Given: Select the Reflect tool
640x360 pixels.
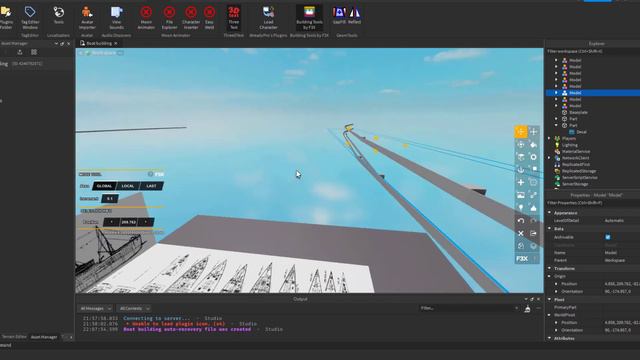Looking at the screenshot, I should click(354, 15).
